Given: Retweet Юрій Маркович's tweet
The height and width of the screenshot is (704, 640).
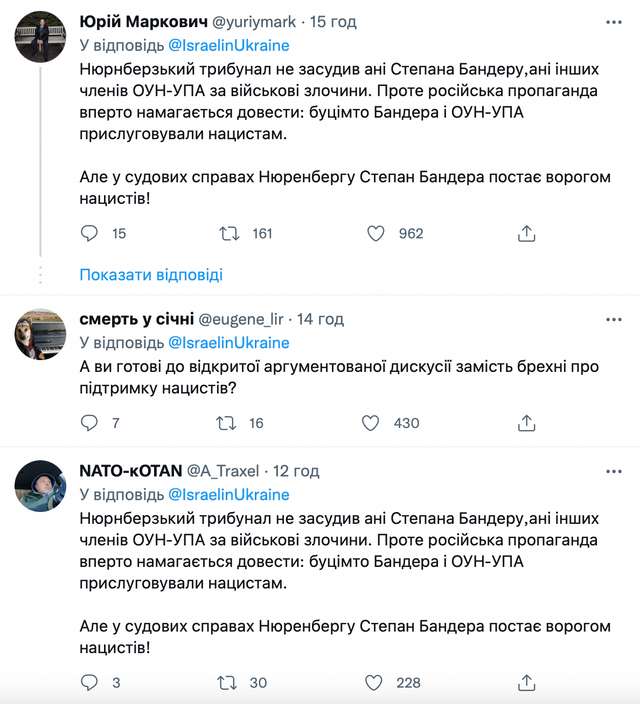Looking at the screenshot, I should pos(231,233).
